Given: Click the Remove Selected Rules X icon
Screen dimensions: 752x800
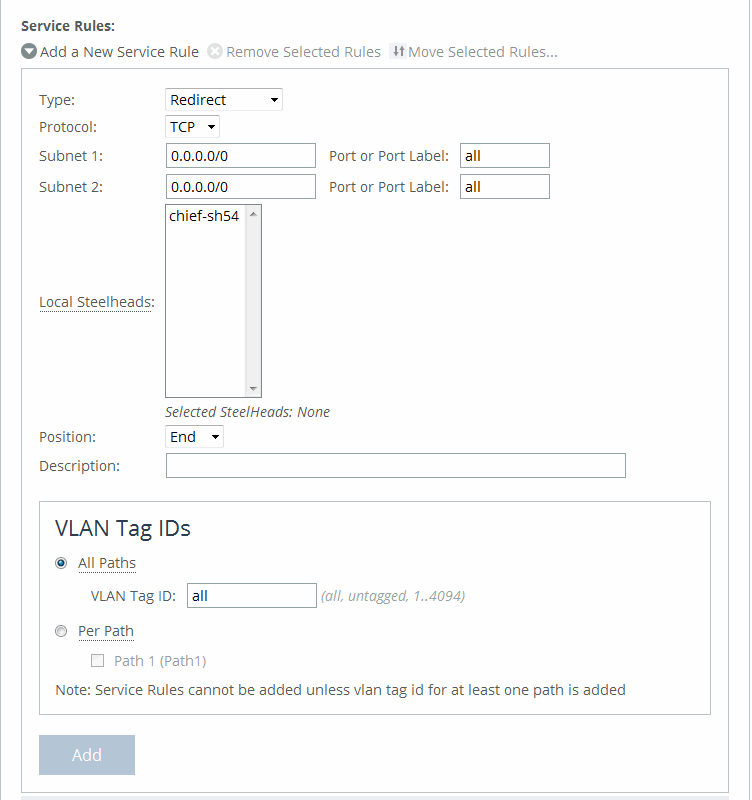Looking at the screenshot, I should point(214,52).
